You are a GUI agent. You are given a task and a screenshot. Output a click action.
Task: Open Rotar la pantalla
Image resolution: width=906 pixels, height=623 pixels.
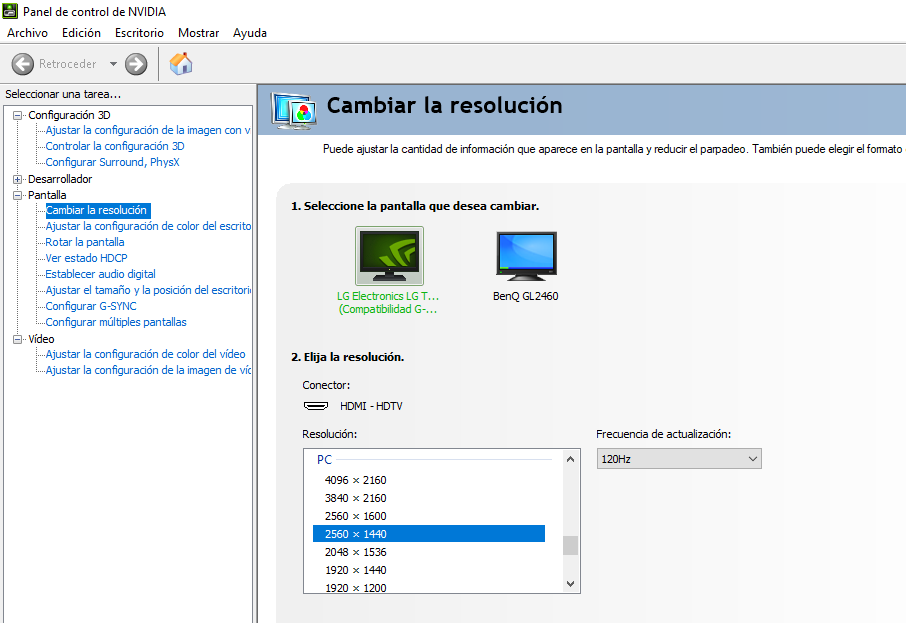tap(85, 242)
